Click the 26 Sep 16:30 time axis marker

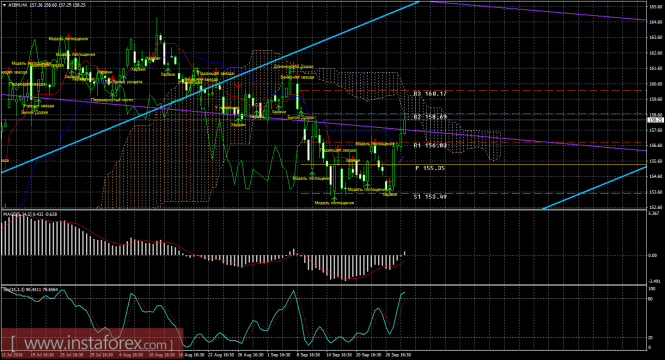point(397,354)
